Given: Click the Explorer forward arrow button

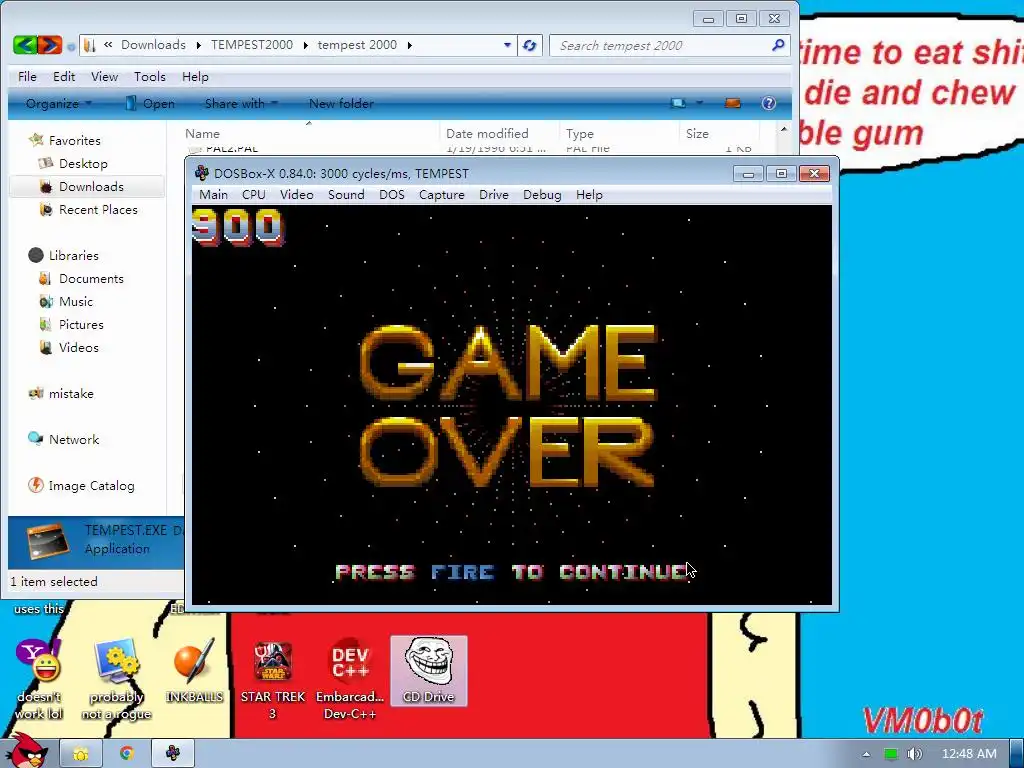Looking at the screenshot, I should [x=50, y=45].
